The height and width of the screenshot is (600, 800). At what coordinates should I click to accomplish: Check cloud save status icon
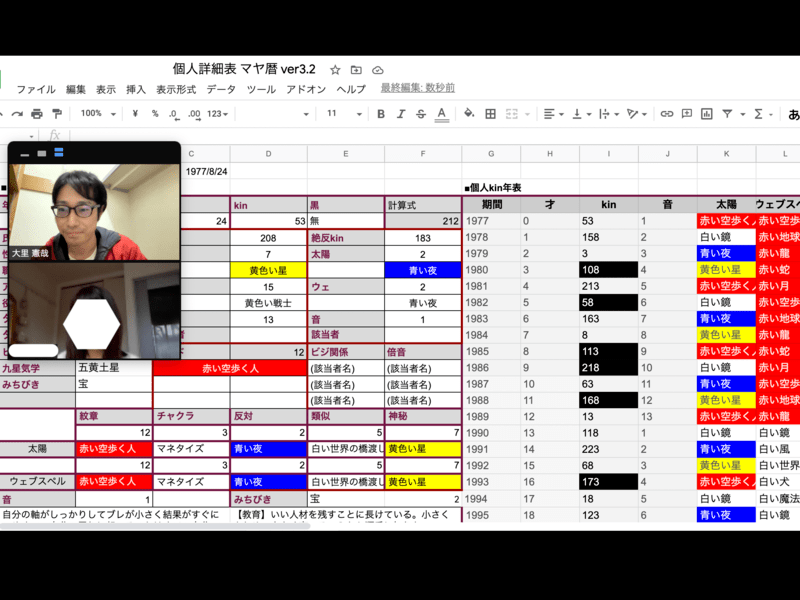point(378,70)
